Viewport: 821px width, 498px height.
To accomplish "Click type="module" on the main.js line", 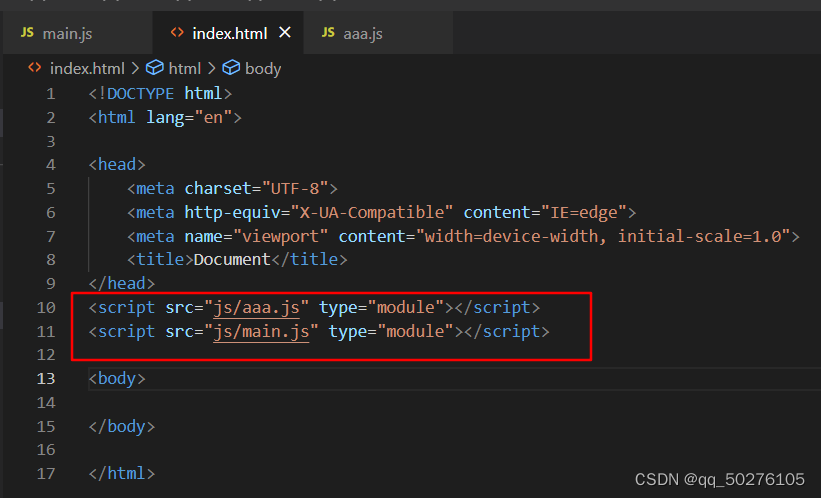I will click(391, 331).
